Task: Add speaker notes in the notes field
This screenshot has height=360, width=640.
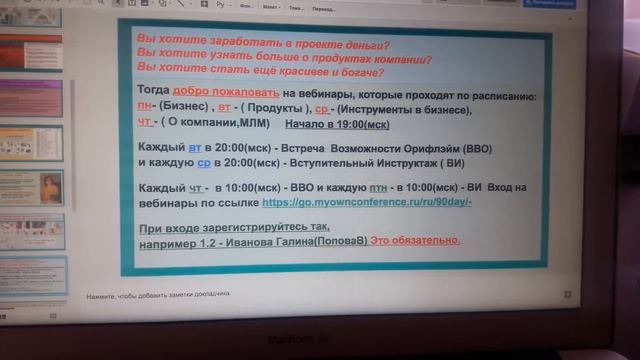Action: [158, 295]
